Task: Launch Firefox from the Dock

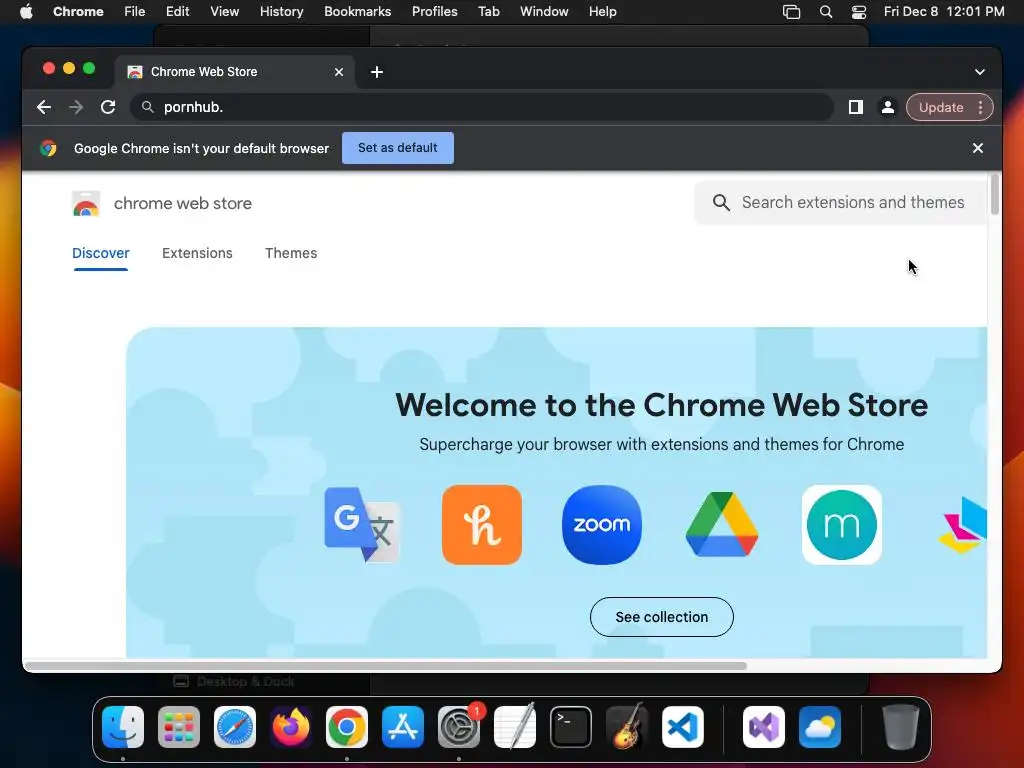Action: point(291,727)
